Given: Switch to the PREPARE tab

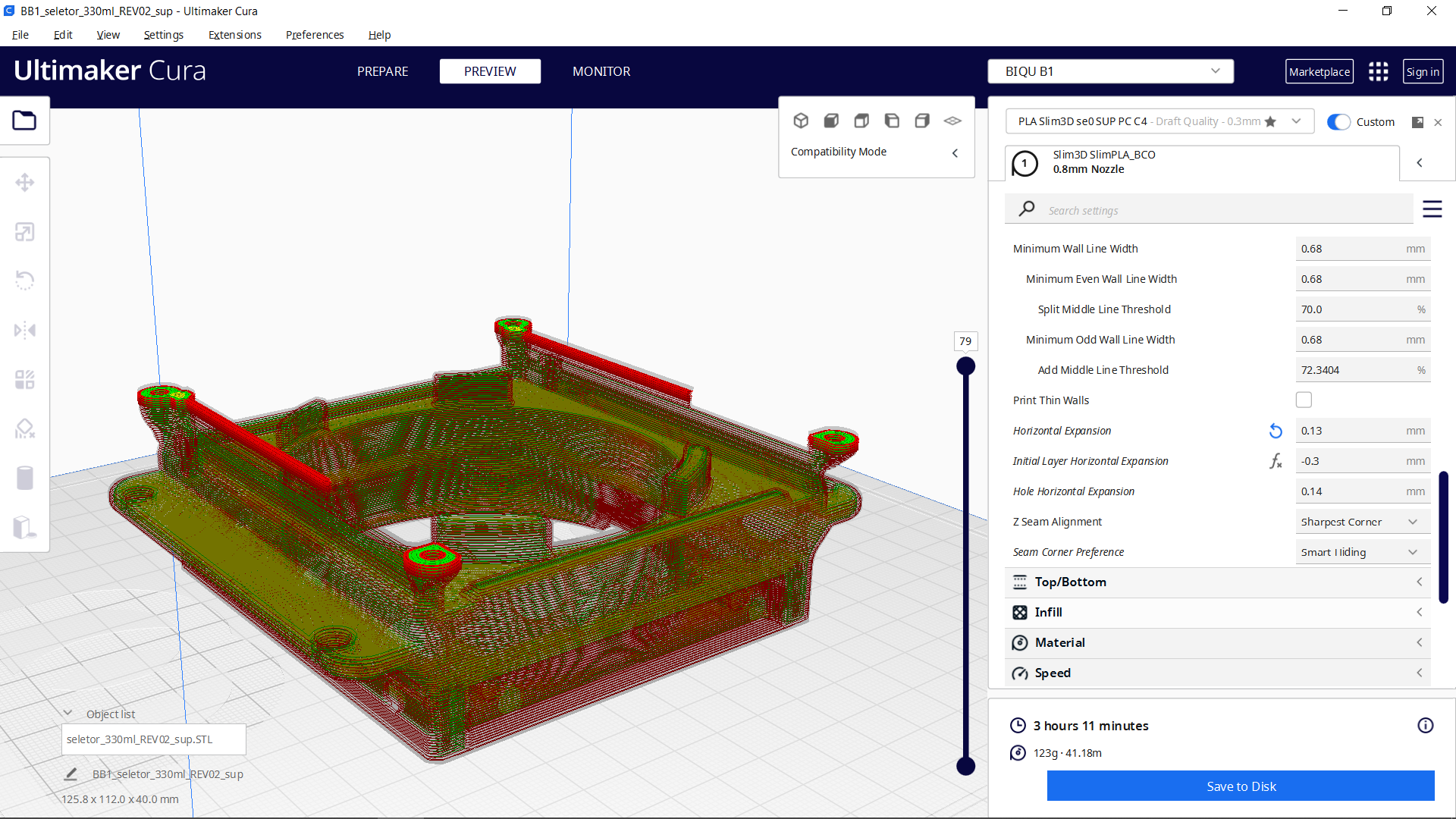Looking at the screenshot, I should click(382, 71).
